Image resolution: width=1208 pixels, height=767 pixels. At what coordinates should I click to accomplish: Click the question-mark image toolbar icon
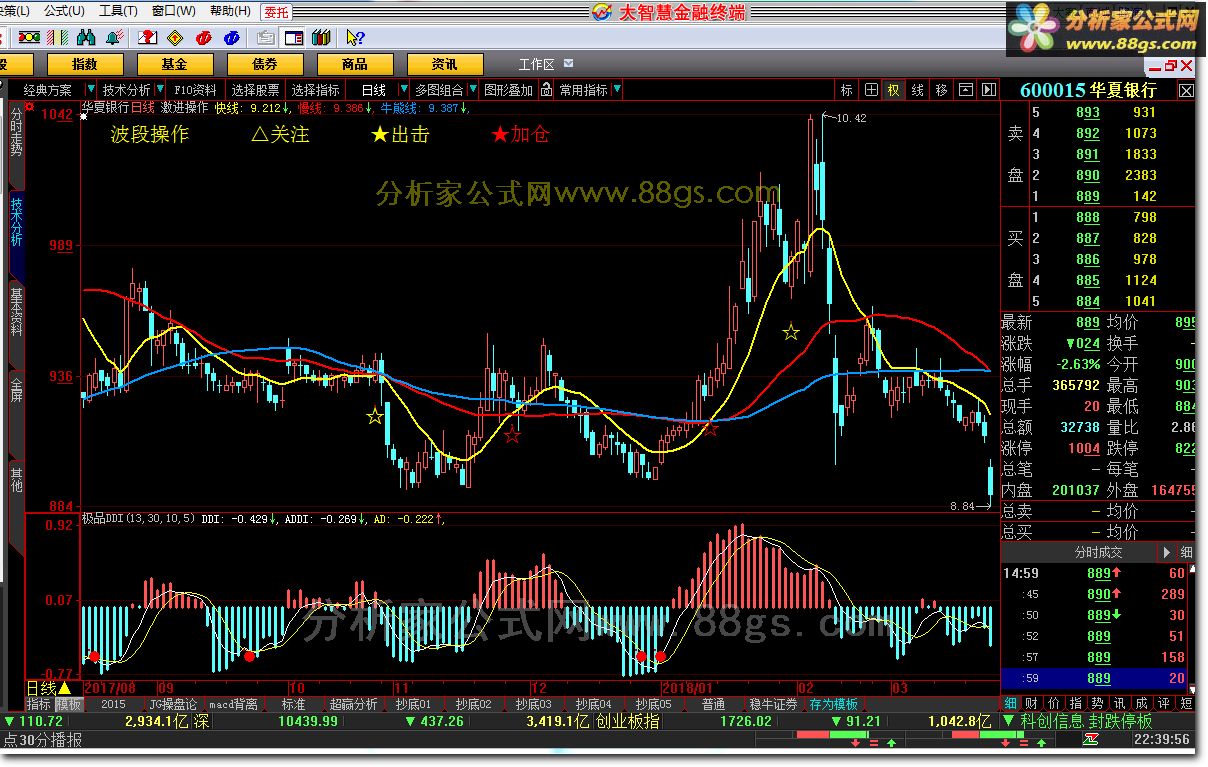coord(147,37)
